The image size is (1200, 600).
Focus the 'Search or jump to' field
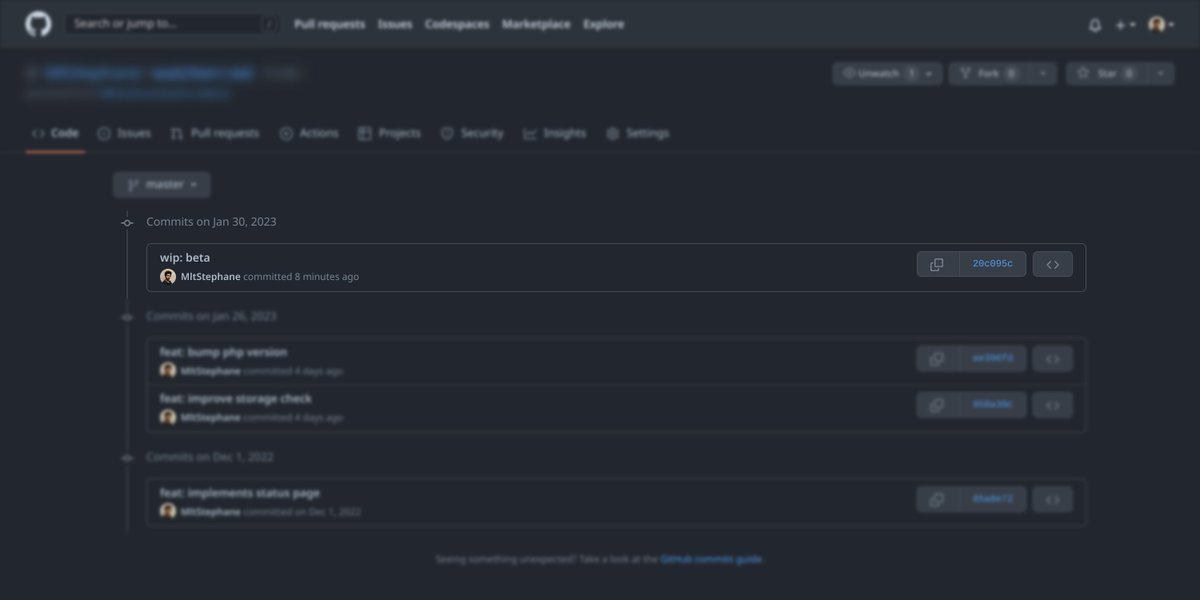pos(172,24)
